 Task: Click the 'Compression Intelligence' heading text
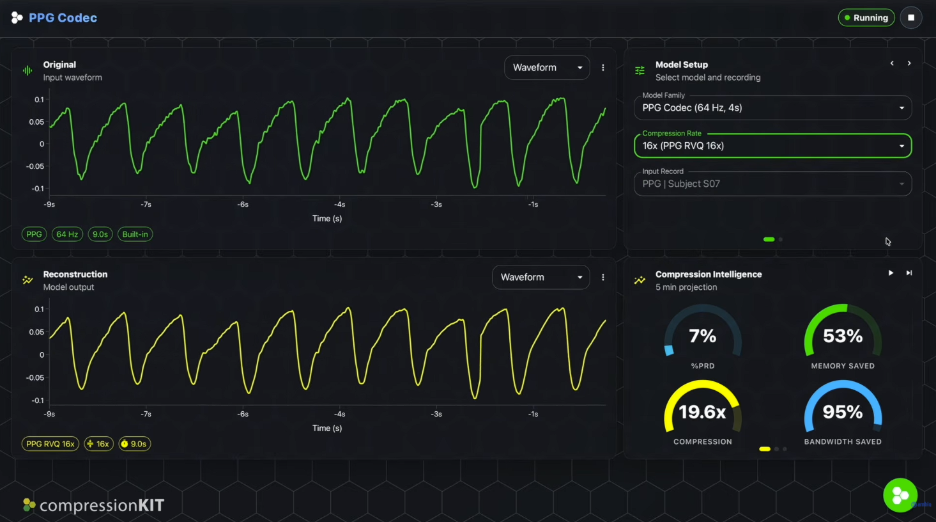click(x=709, y=274)
